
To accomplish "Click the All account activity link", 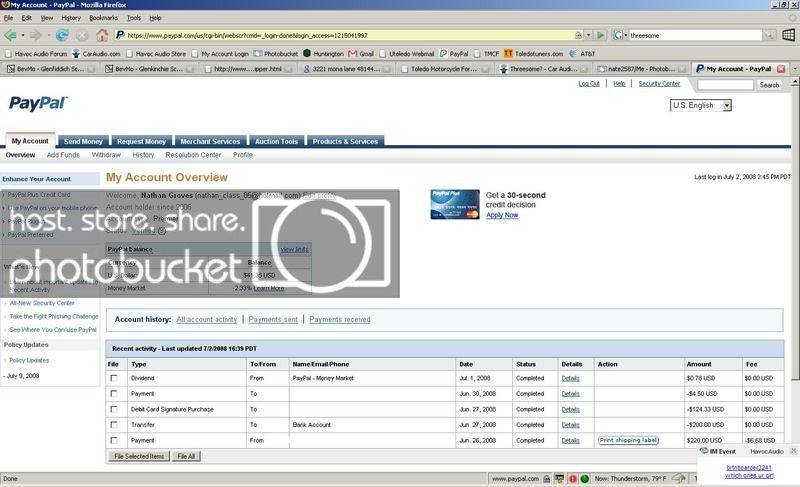I will click(x=207, y=320).
